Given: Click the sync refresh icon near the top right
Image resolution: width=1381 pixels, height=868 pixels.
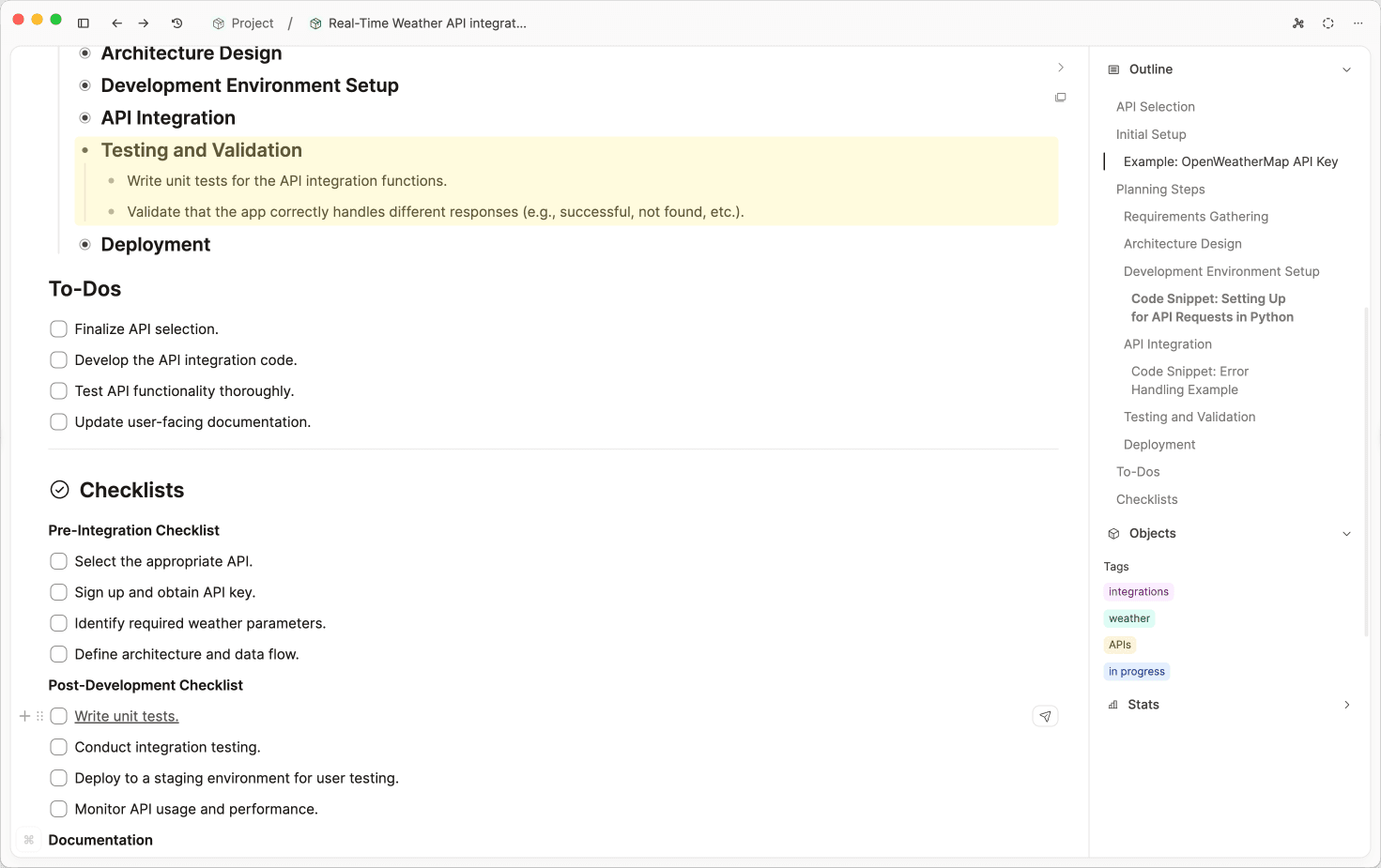Looking at the screenshot, I should (1328, 23).
